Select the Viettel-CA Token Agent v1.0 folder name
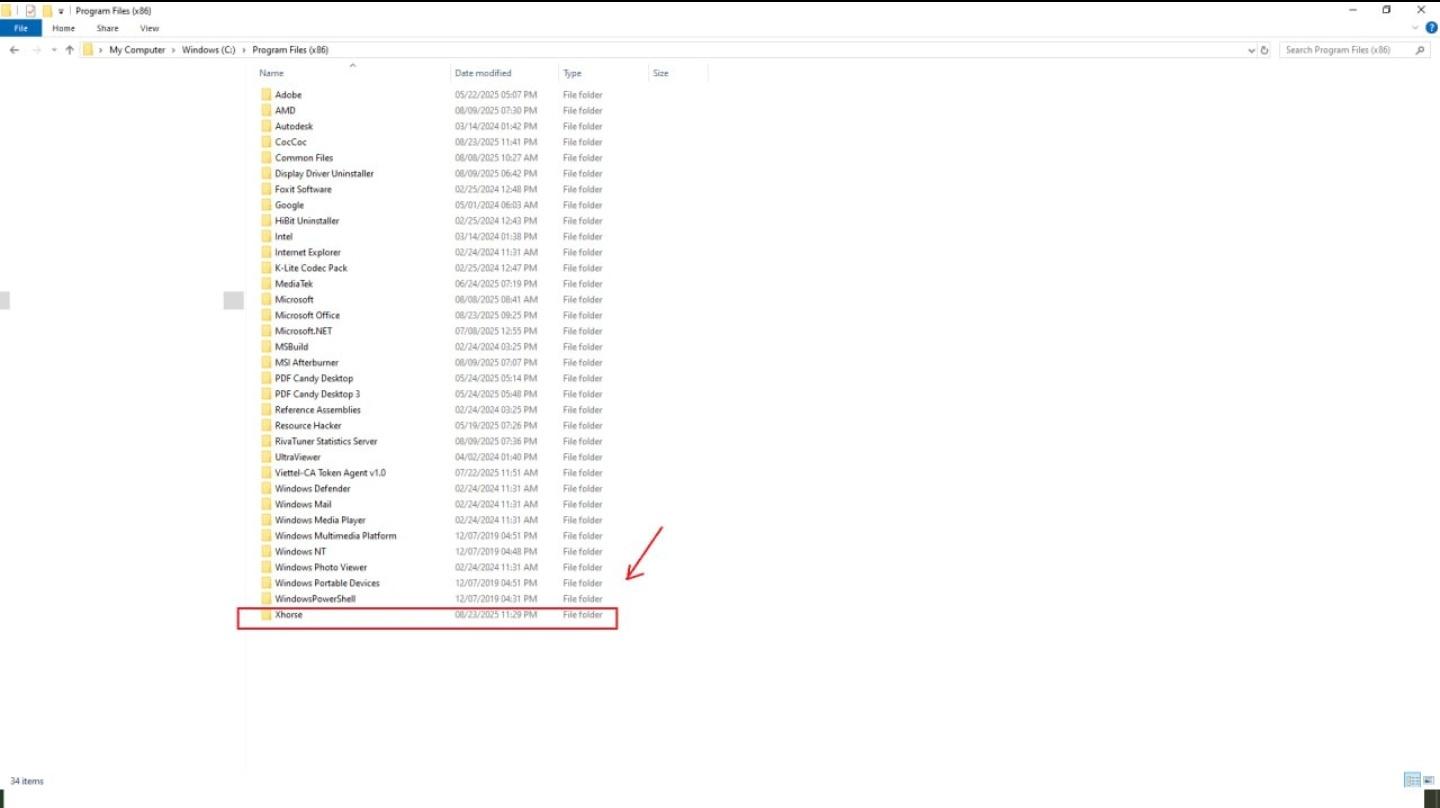Image resolution: width=1440 pixels, height=808 pixels. point(330,473)
